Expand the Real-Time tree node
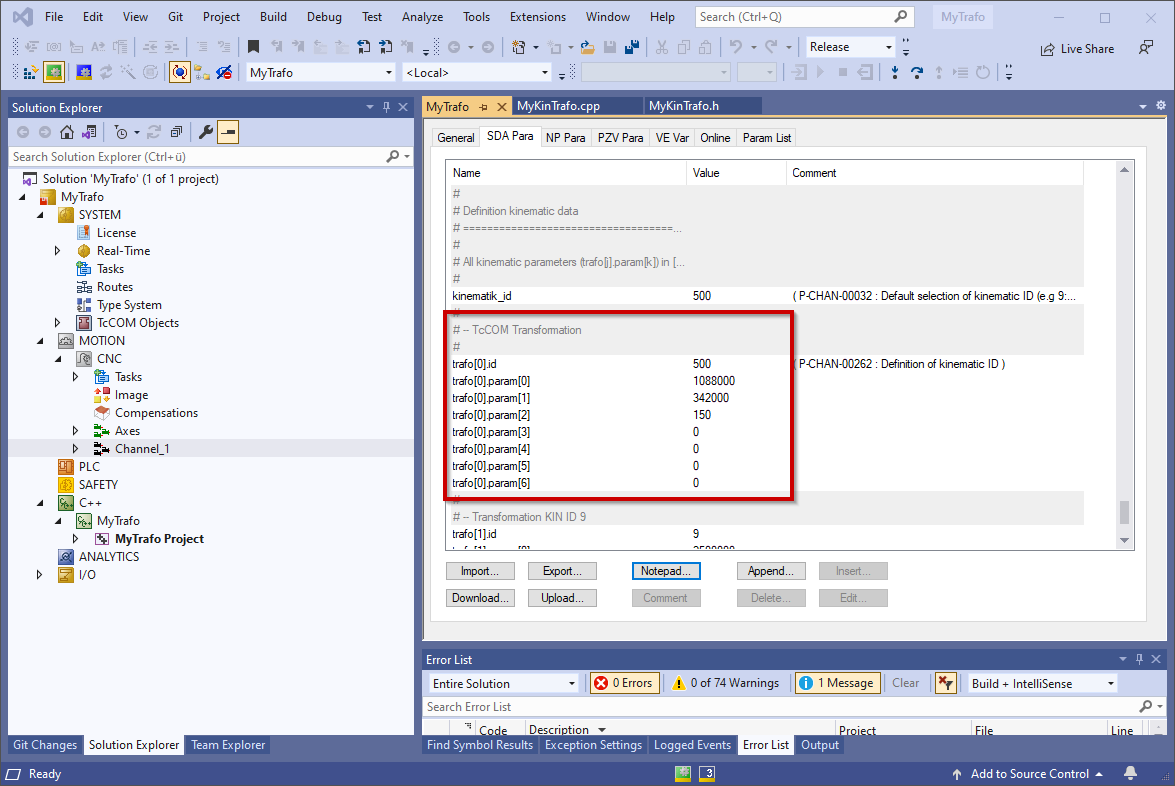 (x=57, y=251)
